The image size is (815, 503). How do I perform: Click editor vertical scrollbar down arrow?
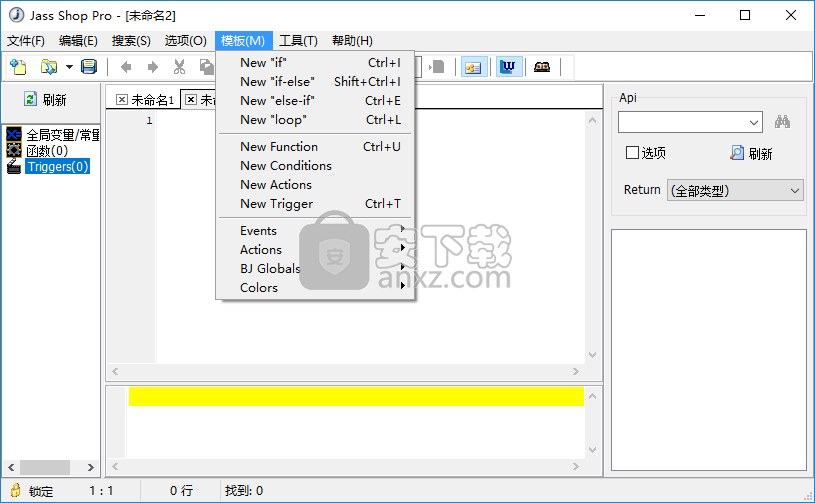point(593,355)
